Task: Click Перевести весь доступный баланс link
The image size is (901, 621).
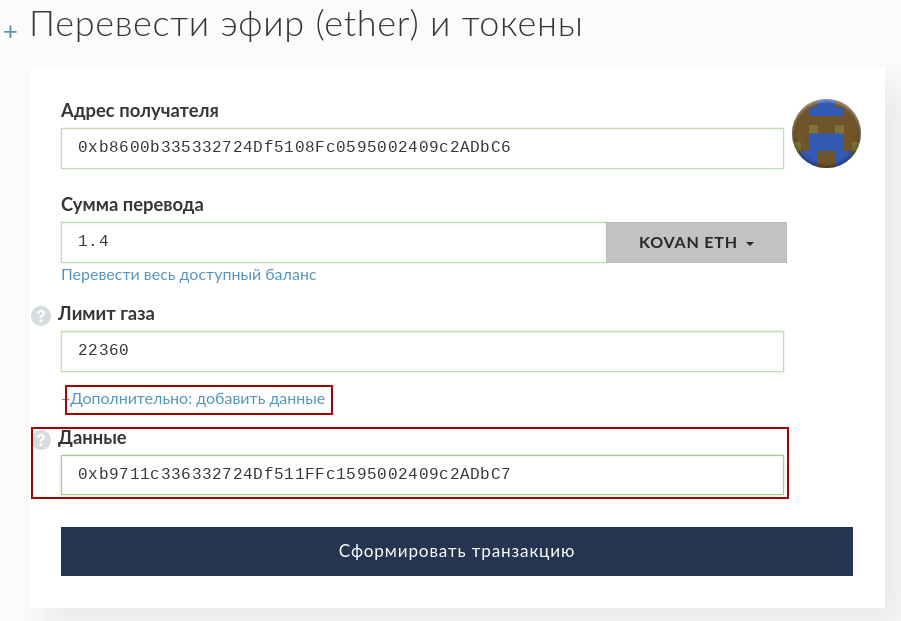Action: click(189, 274)
